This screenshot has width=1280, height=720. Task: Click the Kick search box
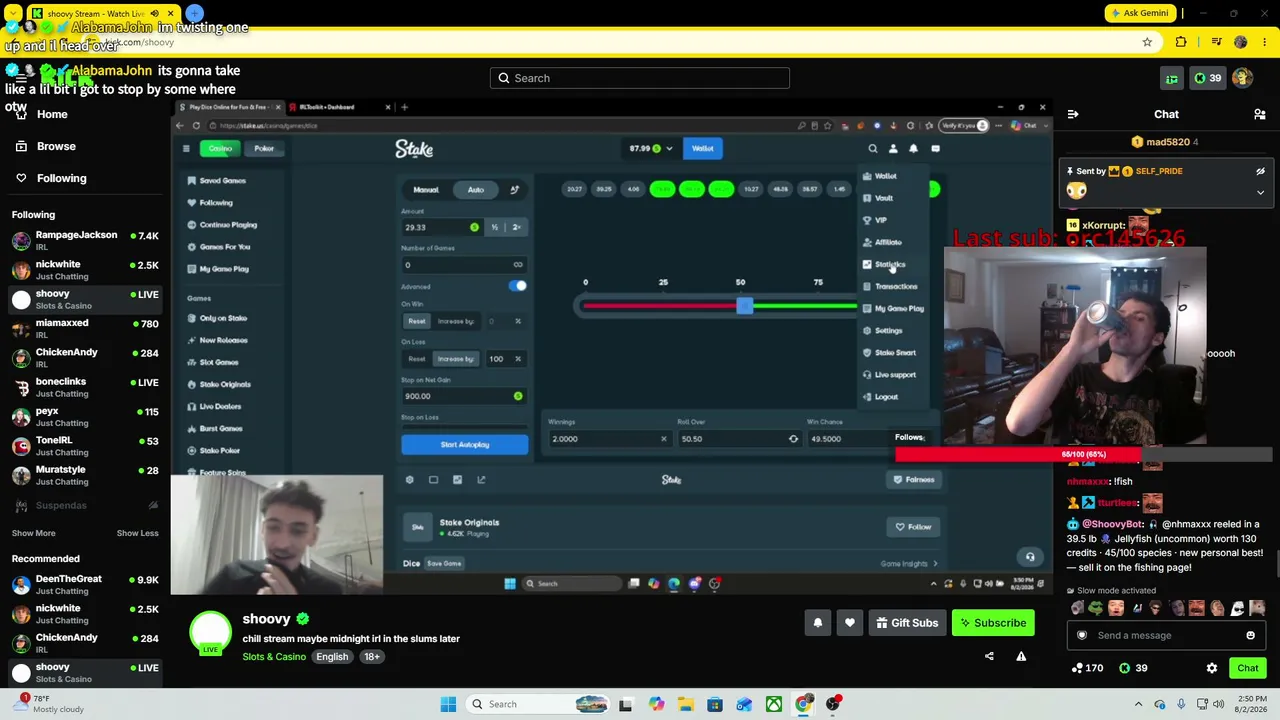click(x=640, y=78)
